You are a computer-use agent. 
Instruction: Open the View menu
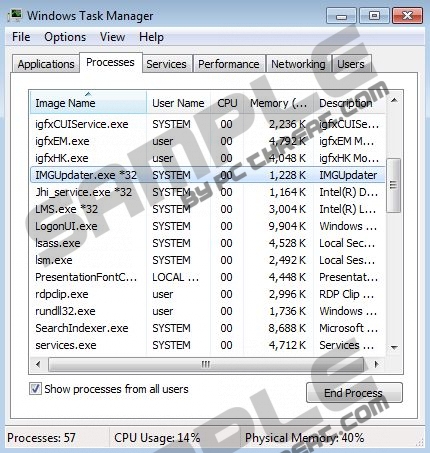point(112,37)
